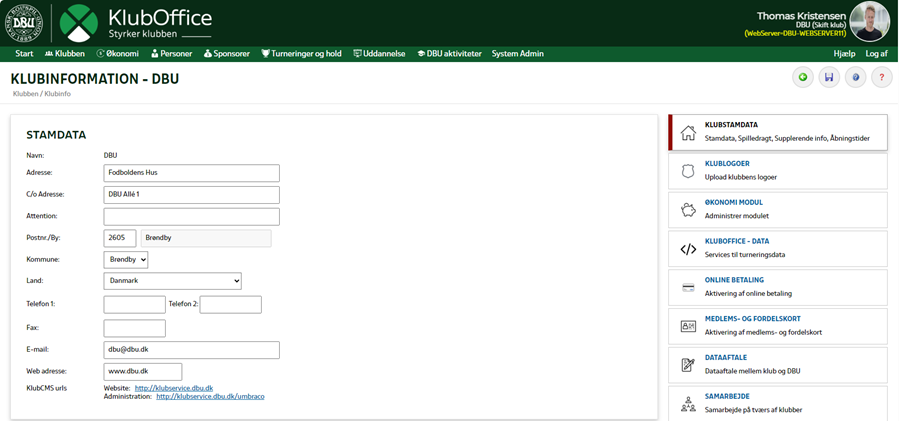The width and height of the screenshot is (900, 421).
Task: Click the people network icon of Samarbejde
Action: [688, 404]
